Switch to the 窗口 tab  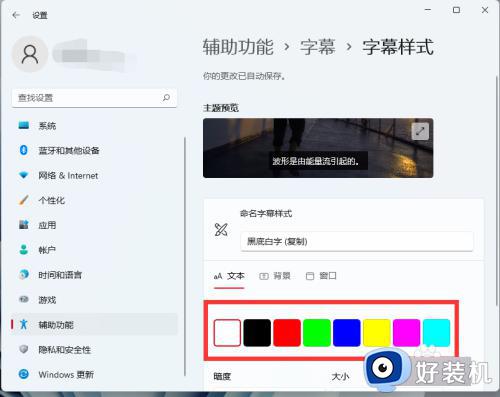(x=321, y=276)
